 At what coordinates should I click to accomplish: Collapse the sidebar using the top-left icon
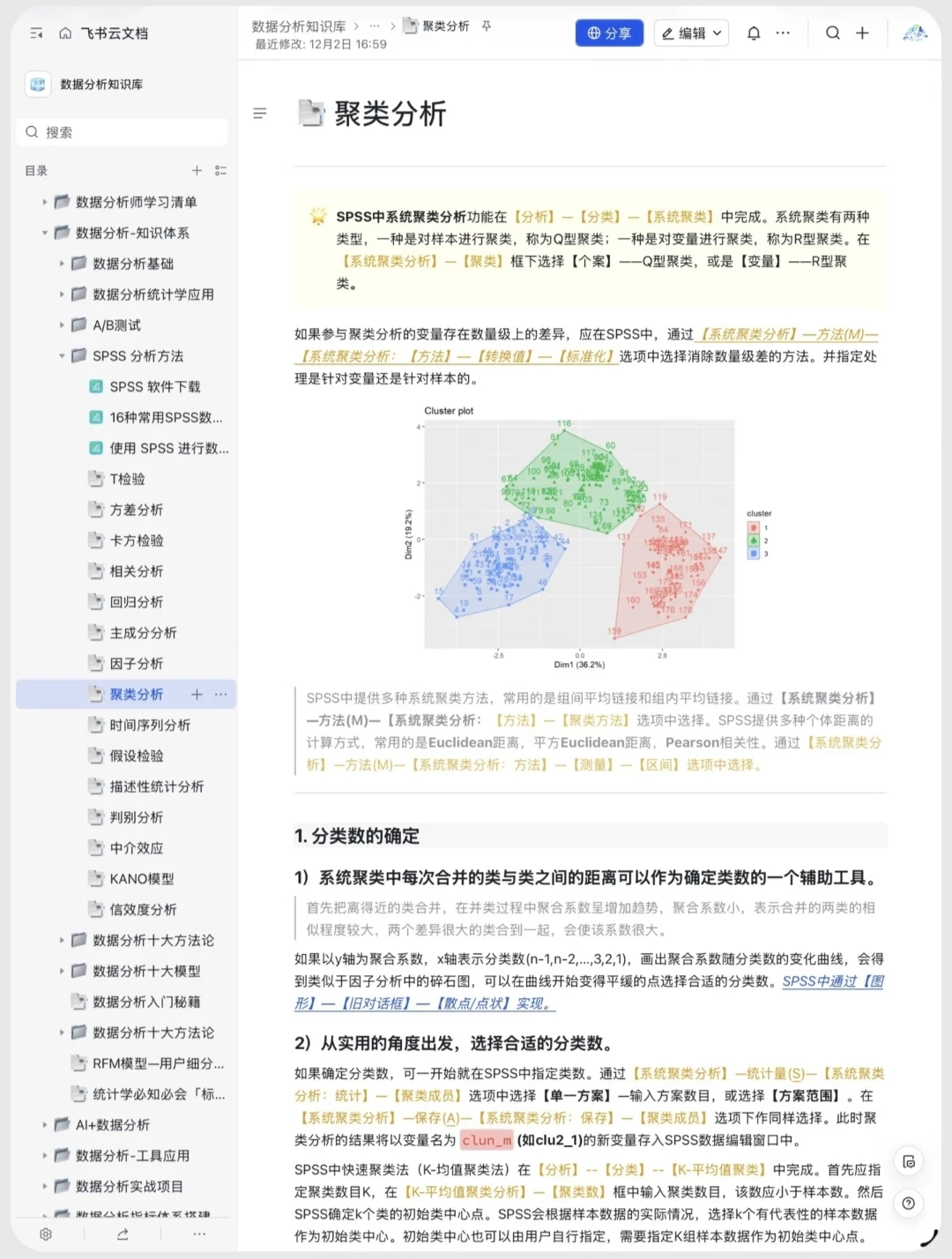pyautogui.click(x=36, y=33)
